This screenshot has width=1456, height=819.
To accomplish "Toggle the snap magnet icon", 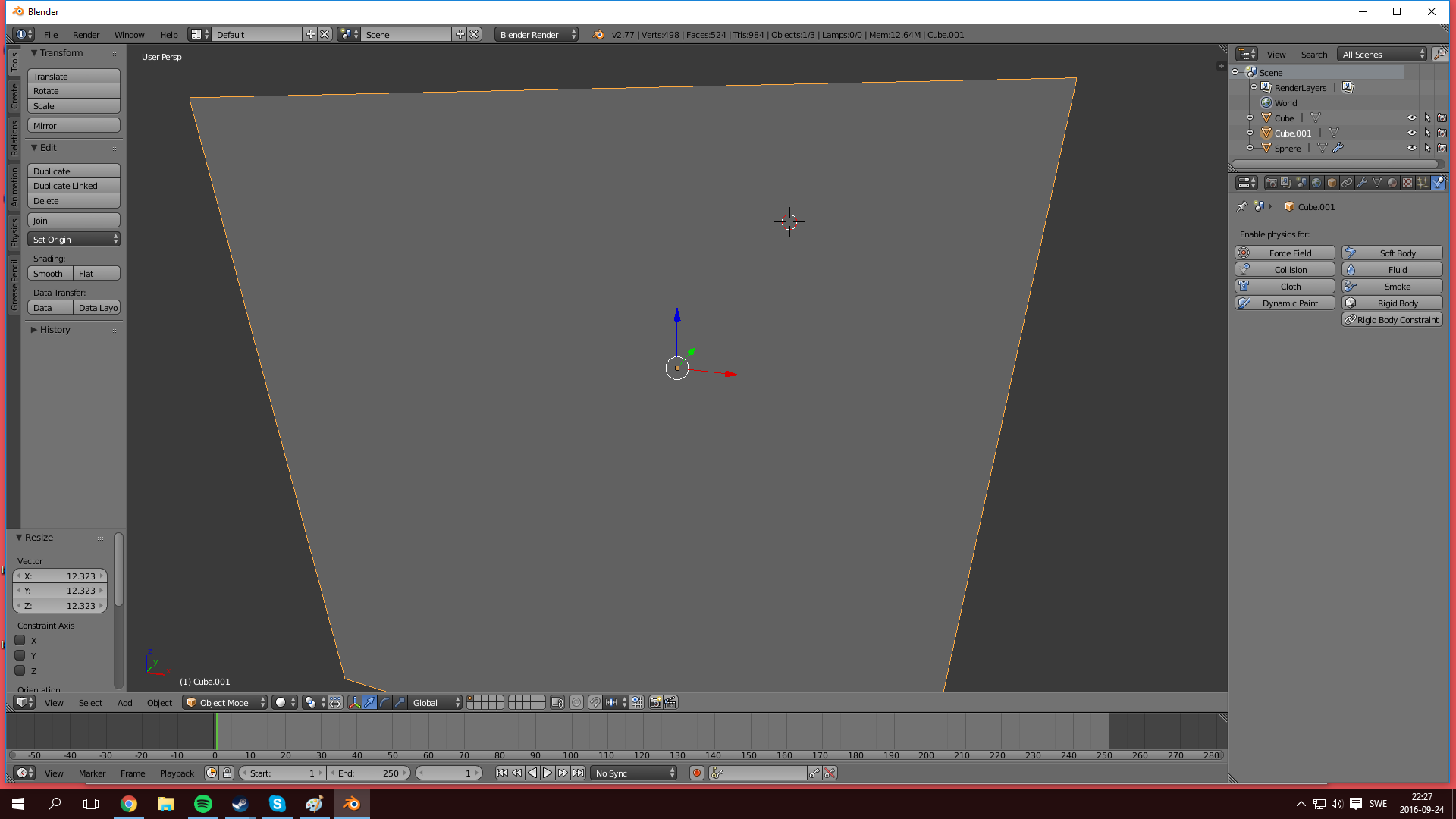I will (595, 703).
